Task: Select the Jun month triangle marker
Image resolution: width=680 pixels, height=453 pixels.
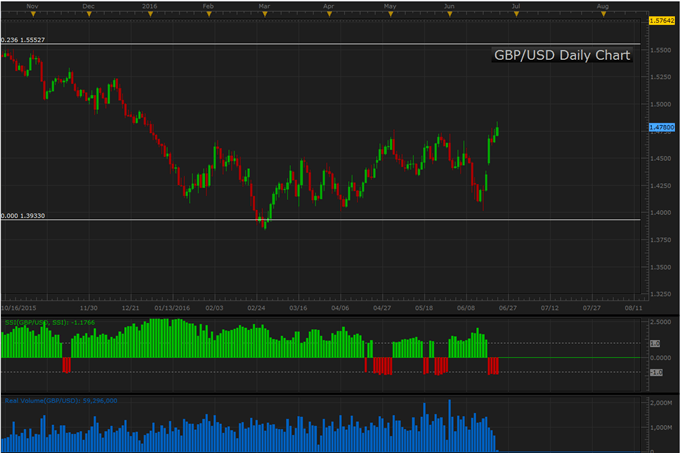Action: (x=450, y=14)
